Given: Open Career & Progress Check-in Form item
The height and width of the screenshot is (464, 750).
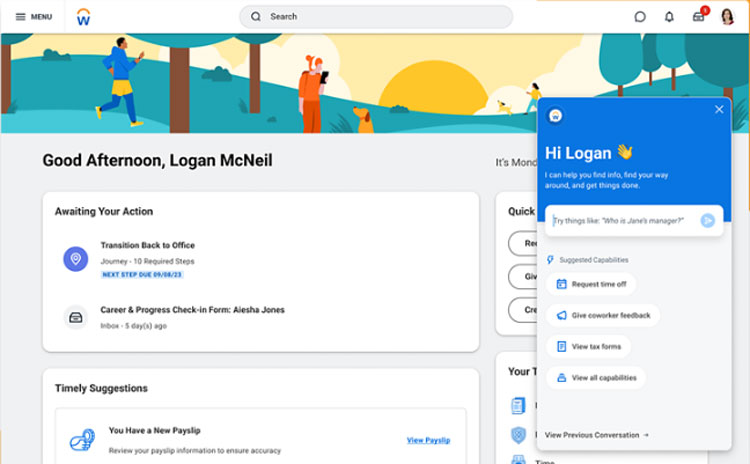Looking at the screenshot, I should 192,310.
